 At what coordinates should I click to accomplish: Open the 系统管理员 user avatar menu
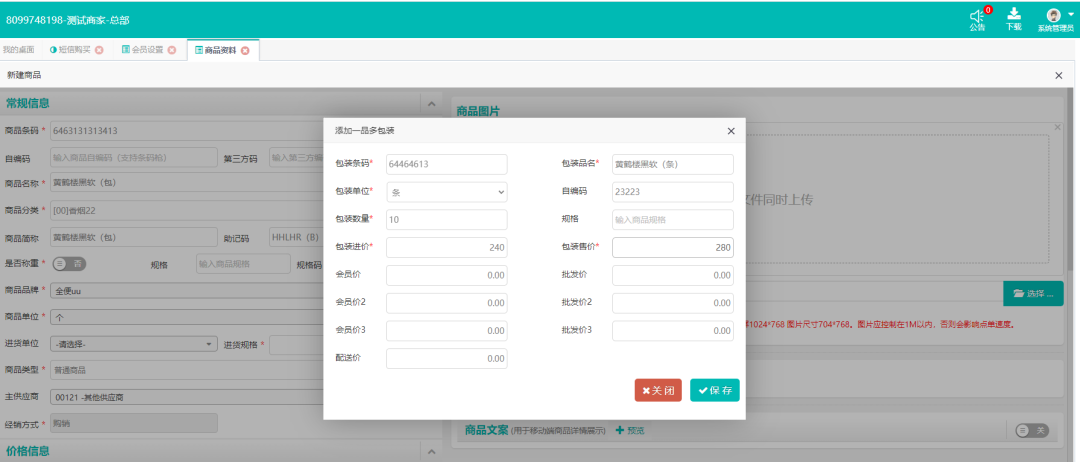pyautogui.click(x=1054, y=16)
